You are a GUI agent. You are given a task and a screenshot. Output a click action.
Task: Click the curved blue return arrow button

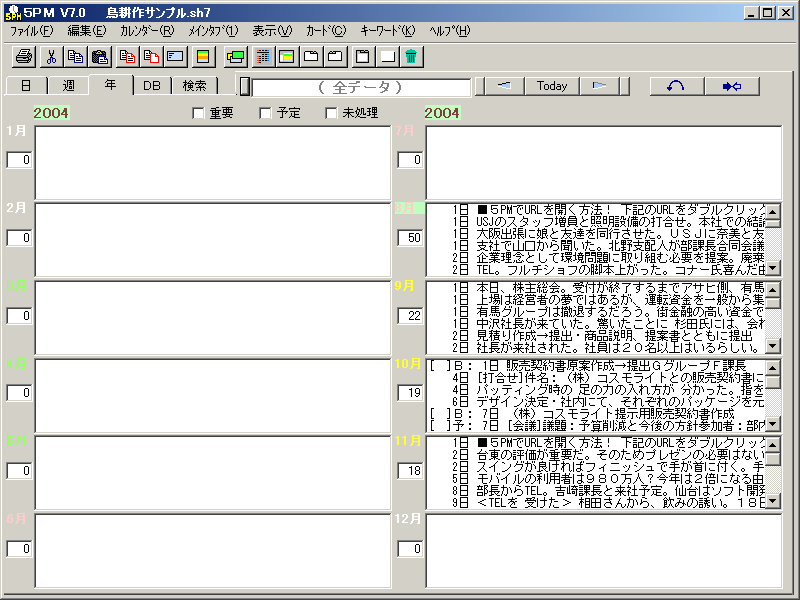click(x=677, y=86)
